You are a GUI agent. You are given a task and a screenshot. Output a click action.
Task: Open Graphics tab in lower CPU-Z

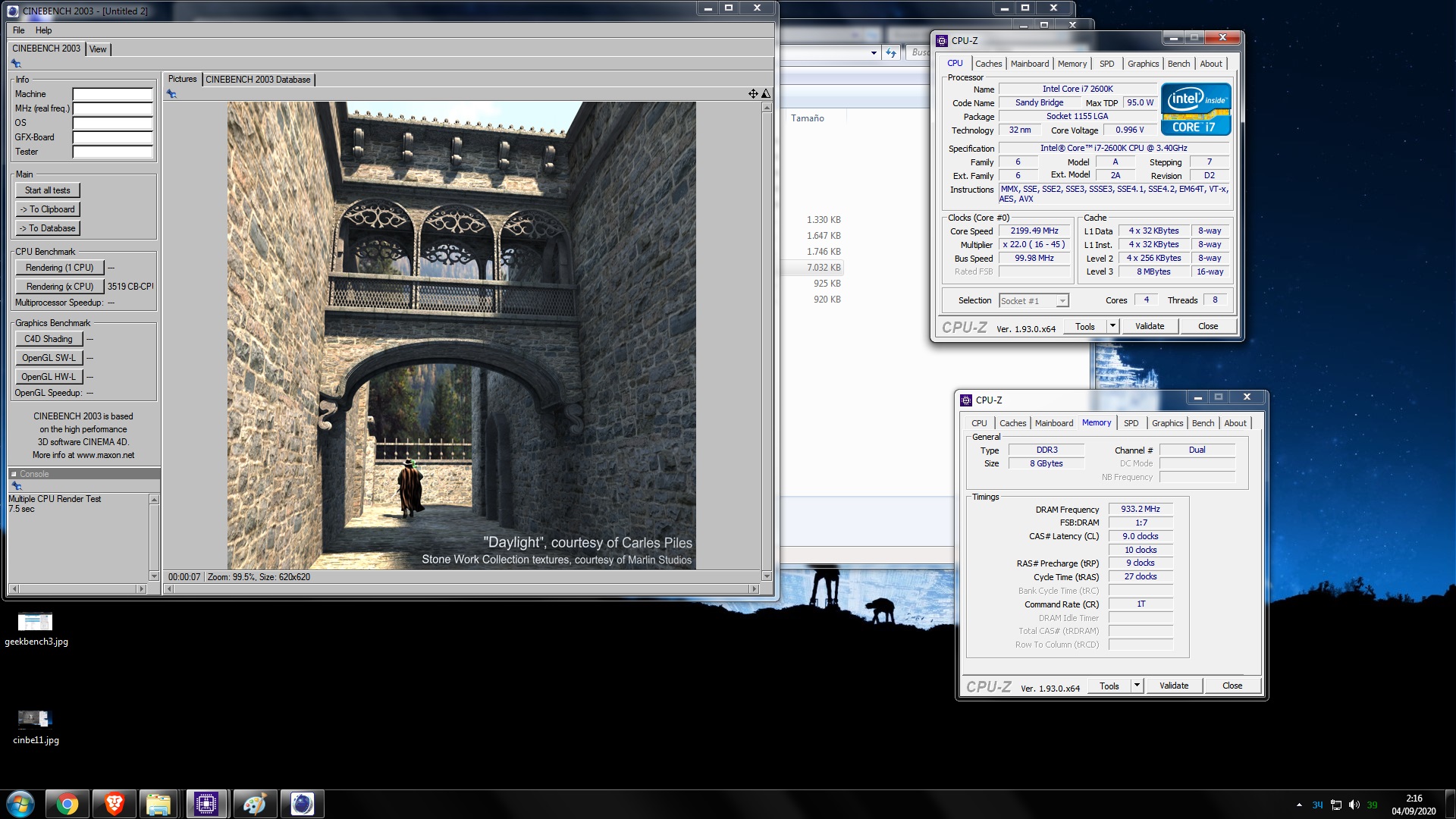tap(1168, 423)
